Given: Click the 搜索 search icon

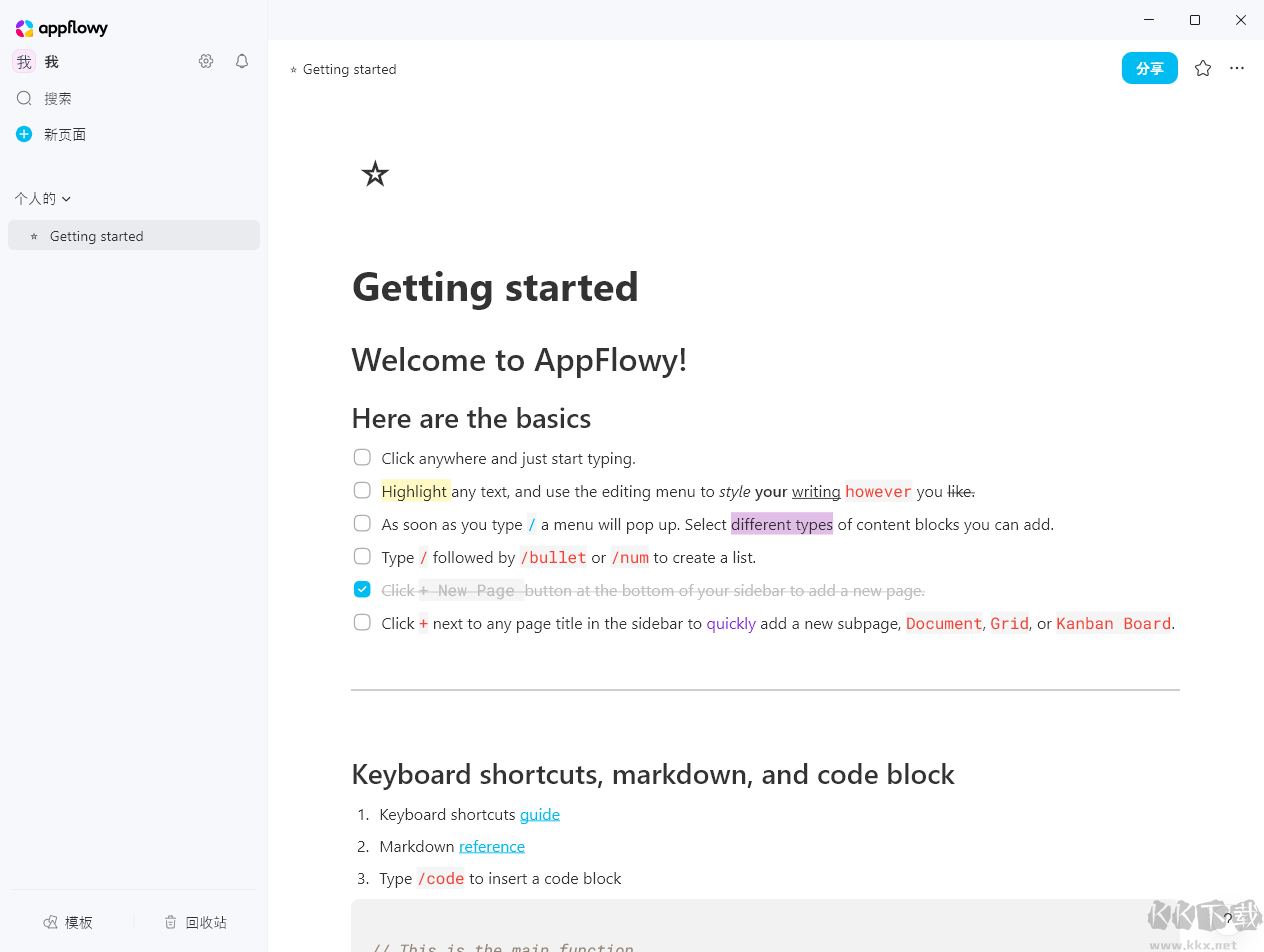Looking at the screenshot, I should [x=24, y=98].
